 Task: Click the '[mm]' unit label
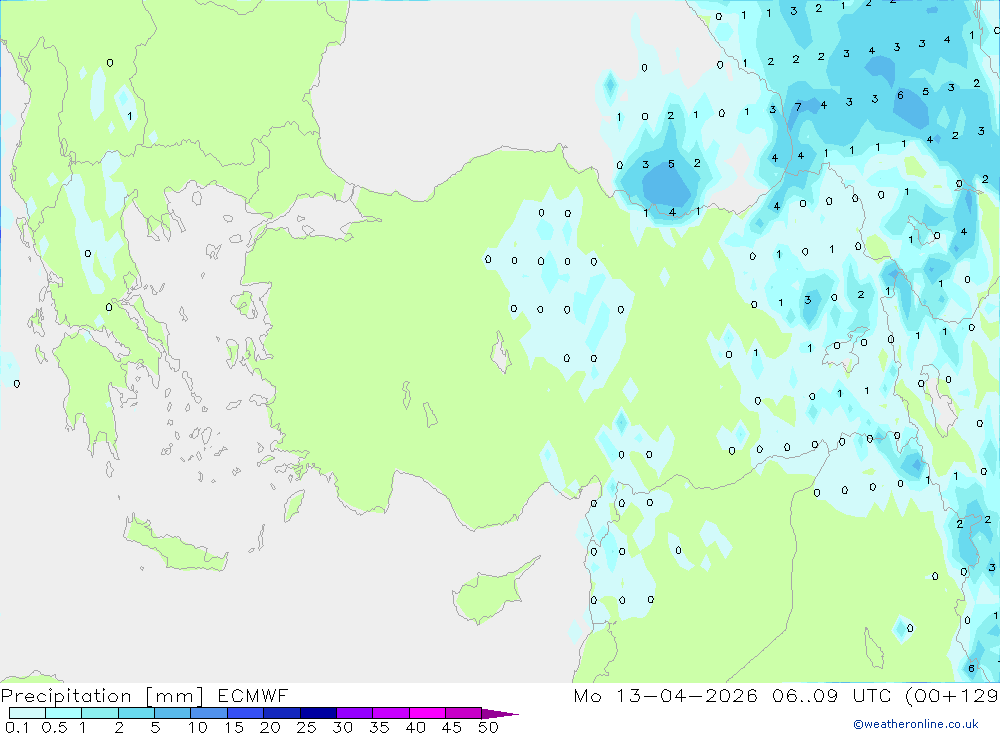pyautogui.click(x=175, y=696)
